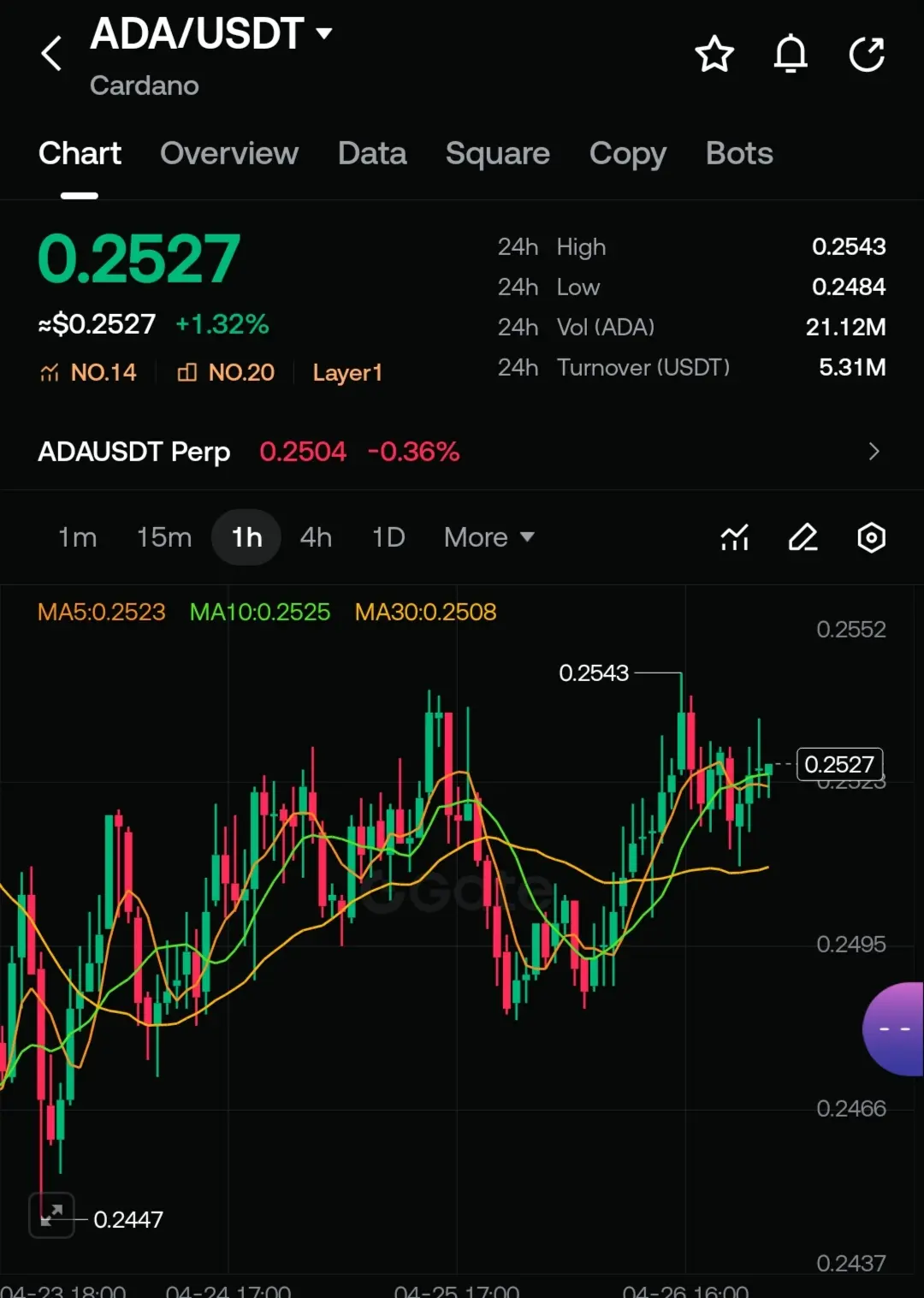Screen dimensions: 924x1298
Task: Tap the 24h Turnover (USDT) label
Action: coord(613,367)
